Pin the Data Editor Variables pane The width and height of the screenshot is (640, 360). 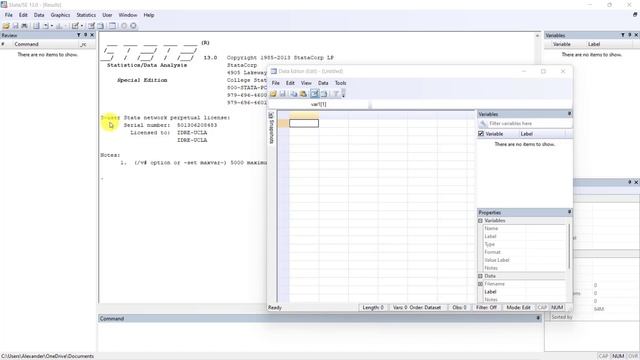(569, 114)
